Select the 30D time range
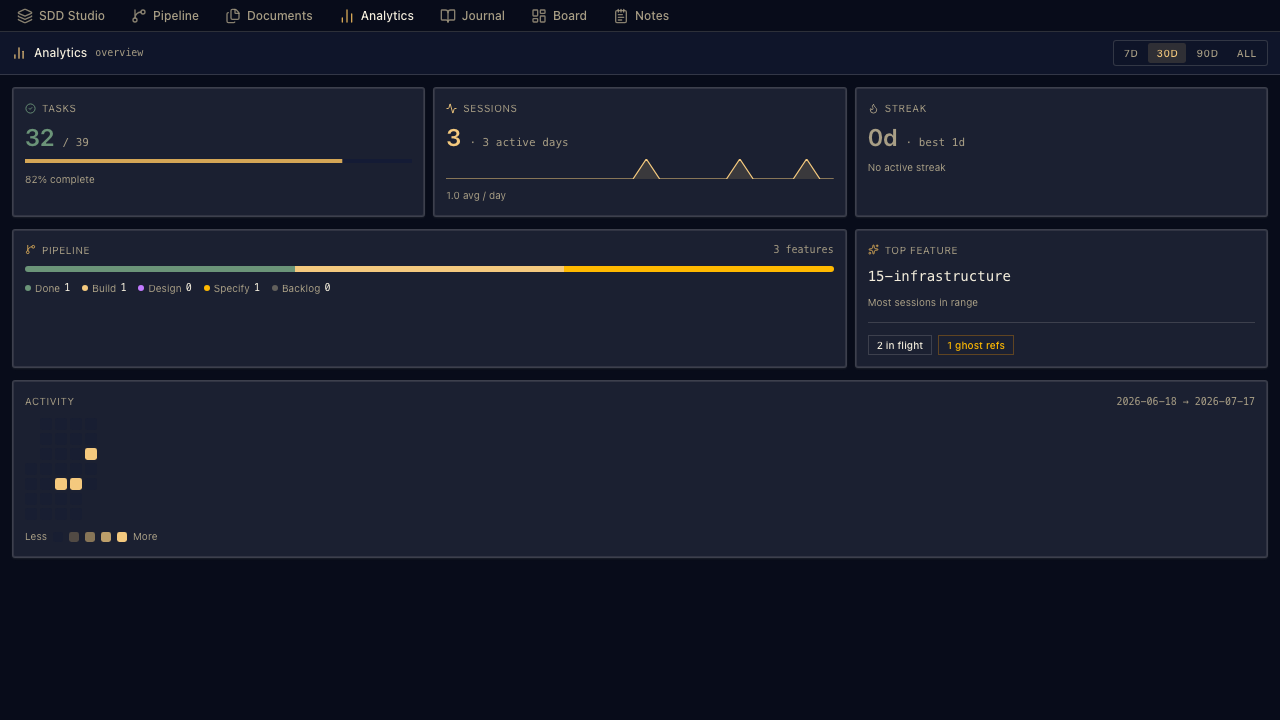The image size is (1280, 720). (x=1167, y=53)
